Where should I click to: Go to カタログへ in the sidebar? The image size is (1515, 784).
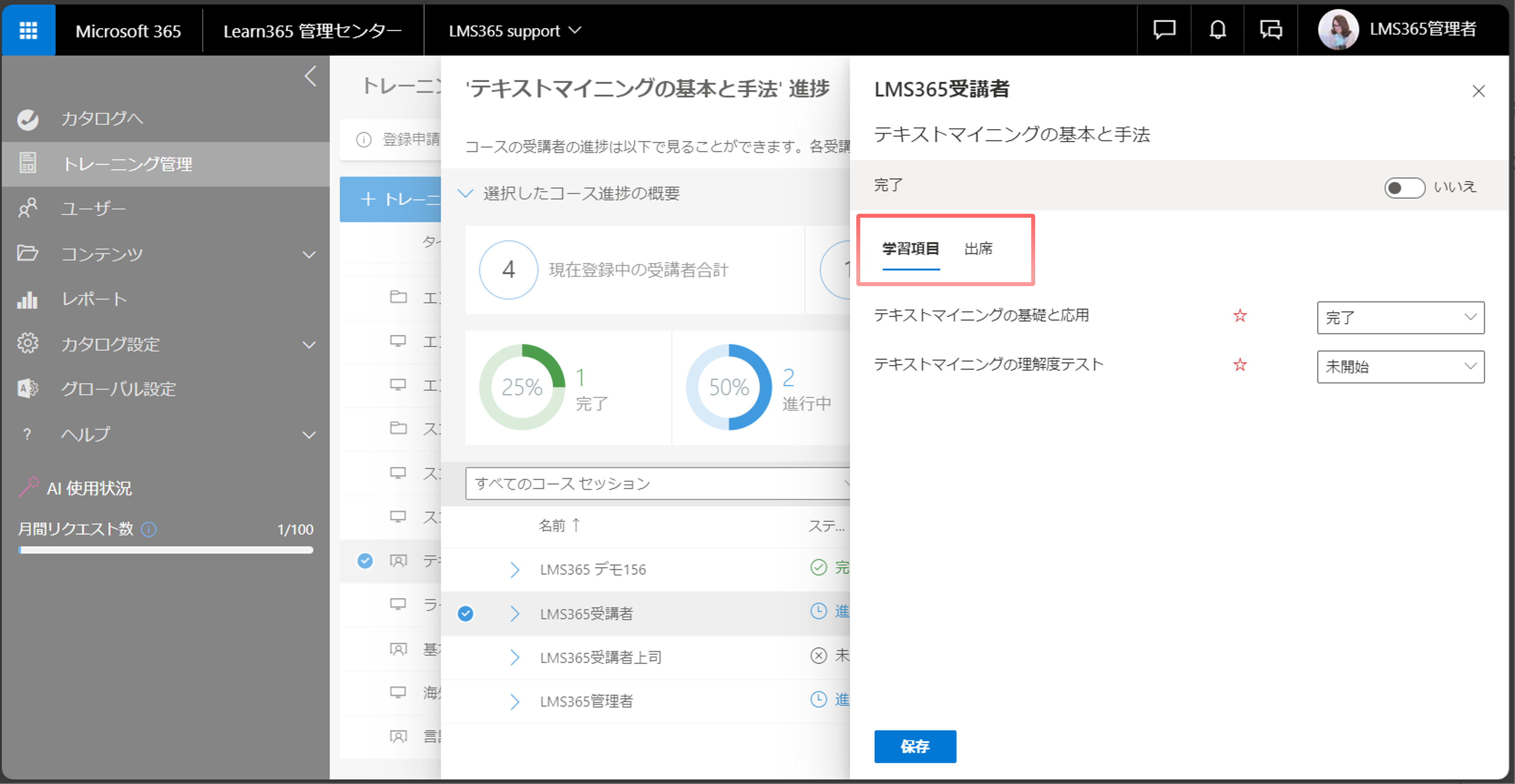click(166, 119)
